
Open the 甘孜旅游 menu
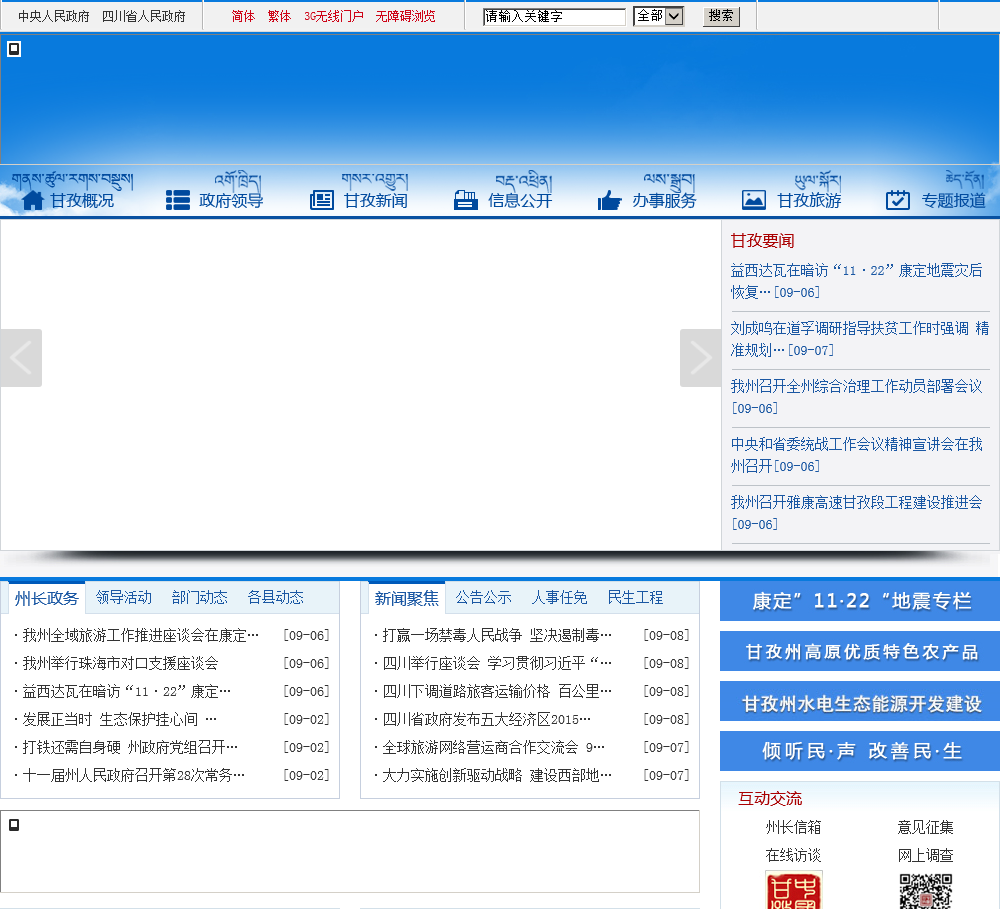pos(809,200)
